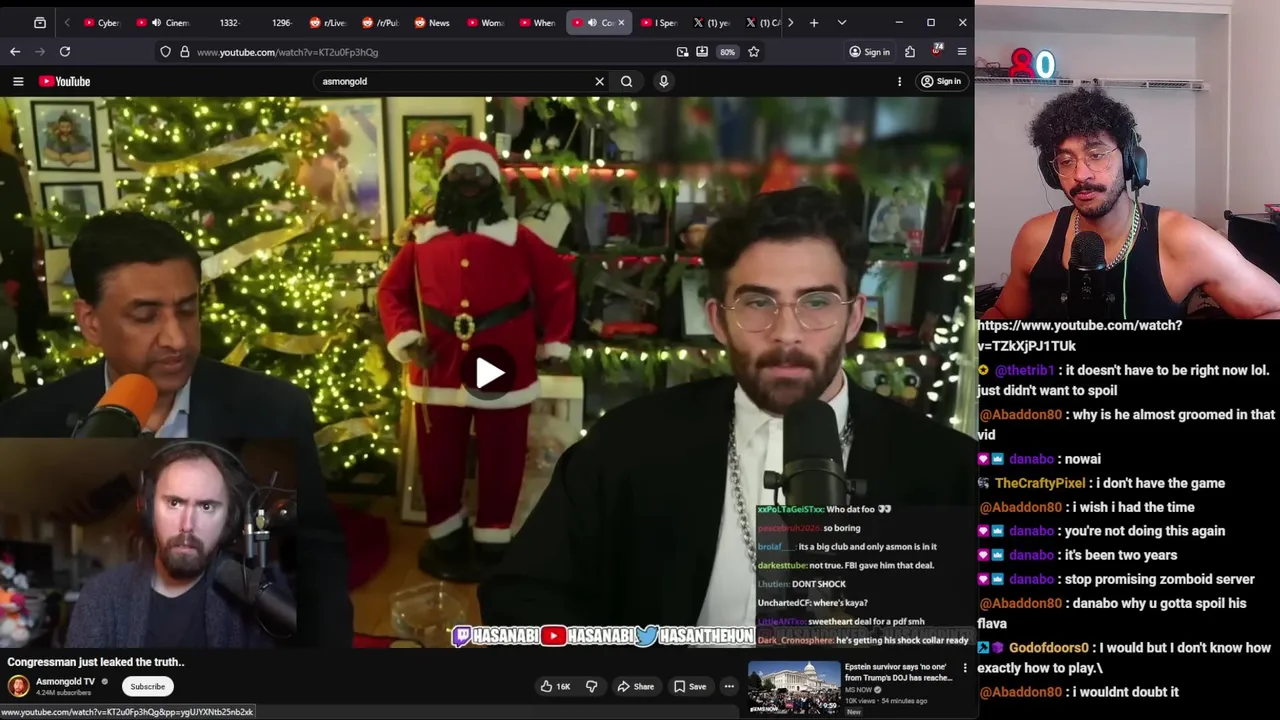
Task: Open YouTube settings three-dot menu
Action: pyautogui.click(x=899, y=81)
